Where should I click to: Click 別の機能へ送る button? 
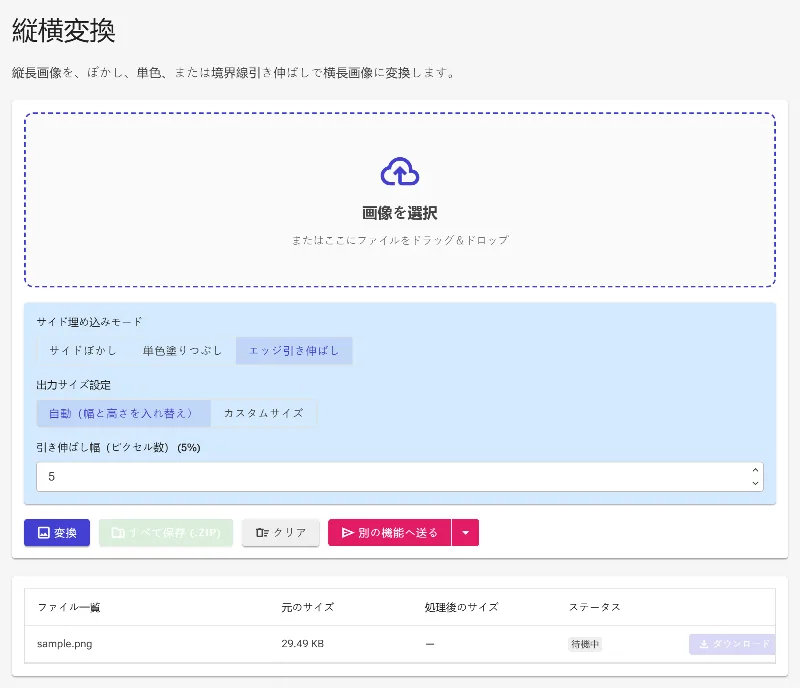(390, 533)
